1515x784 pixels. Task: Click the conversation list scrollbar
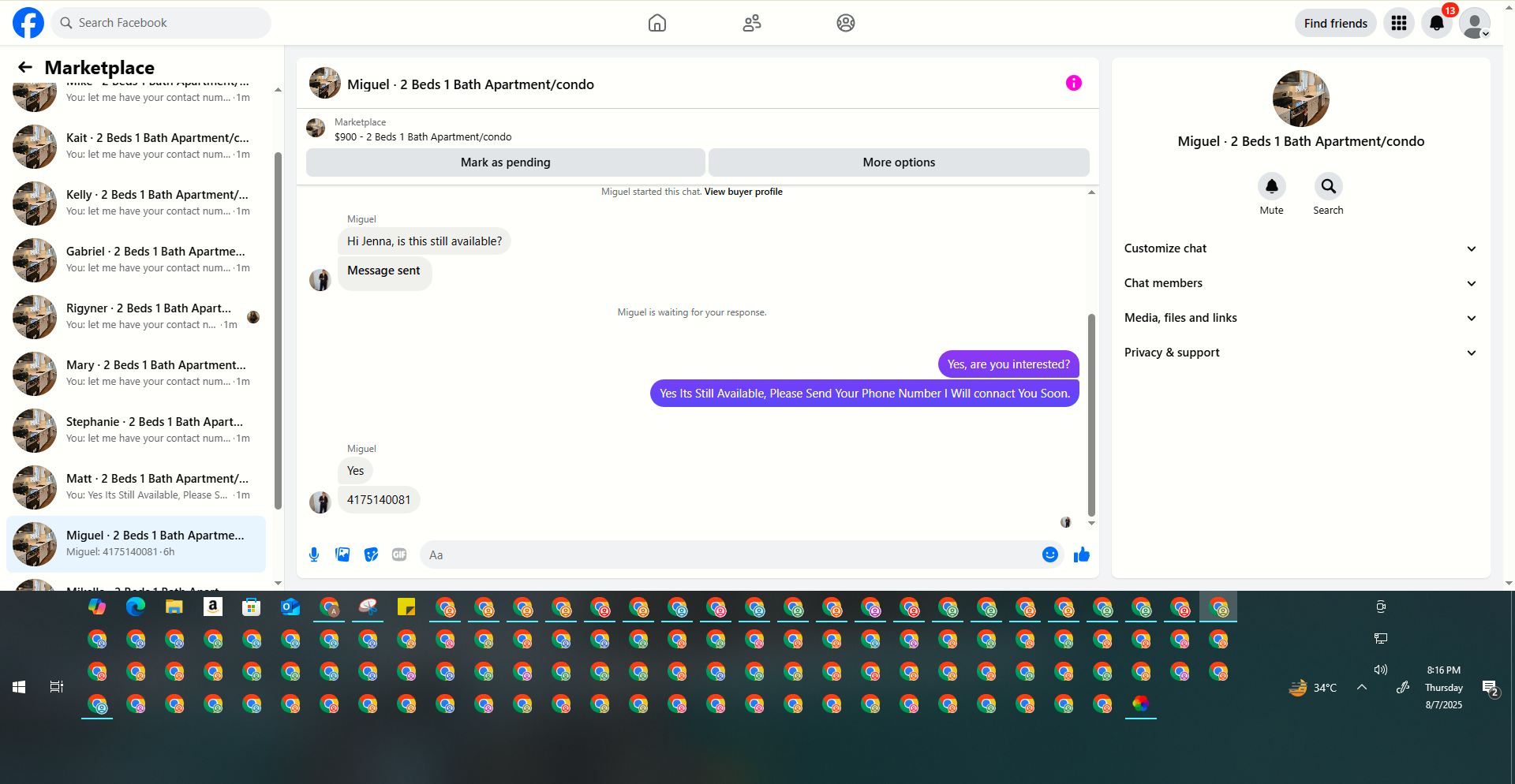point(278,331)
